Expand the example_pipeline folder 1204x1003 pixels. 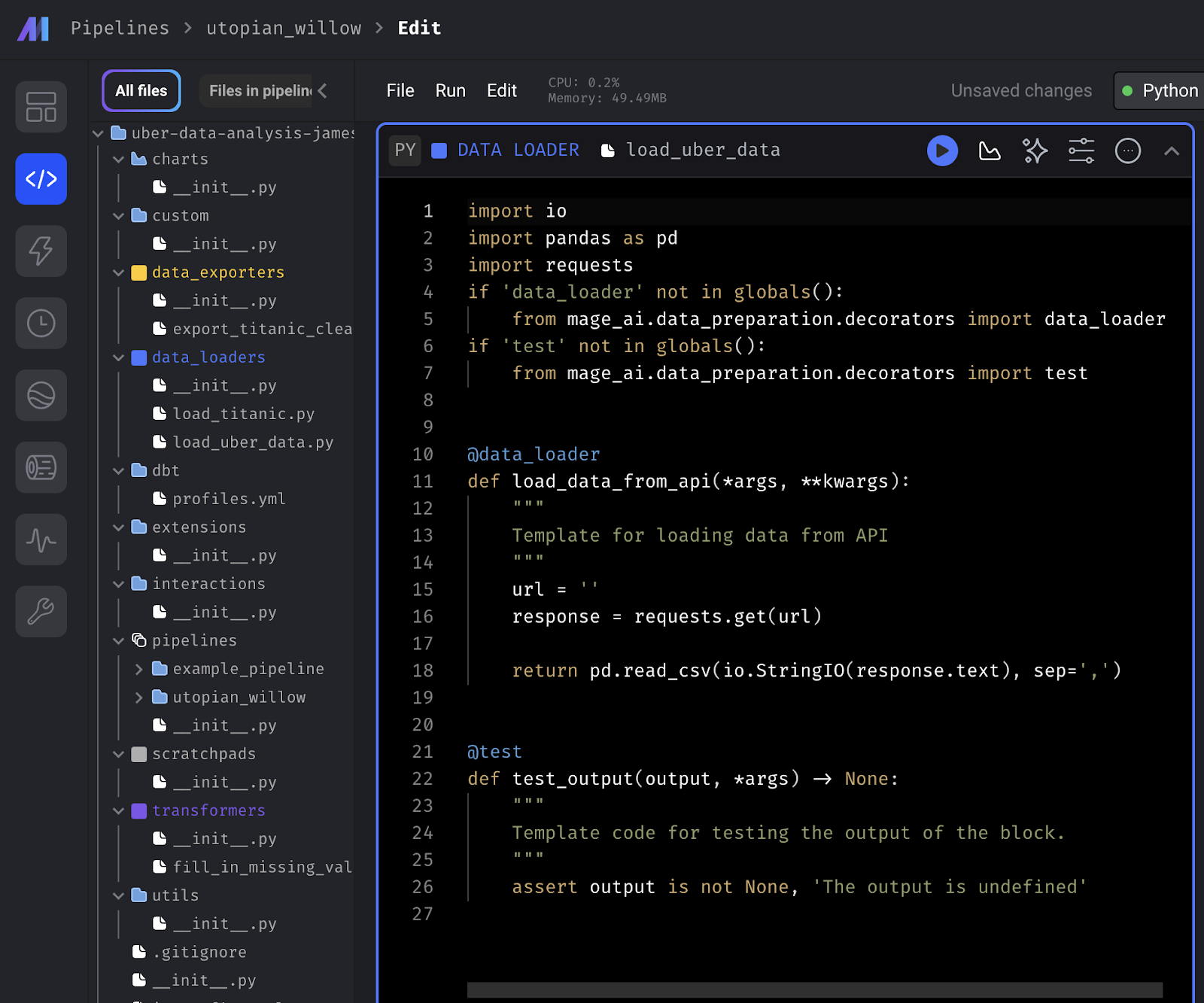[x=138, y=669]
